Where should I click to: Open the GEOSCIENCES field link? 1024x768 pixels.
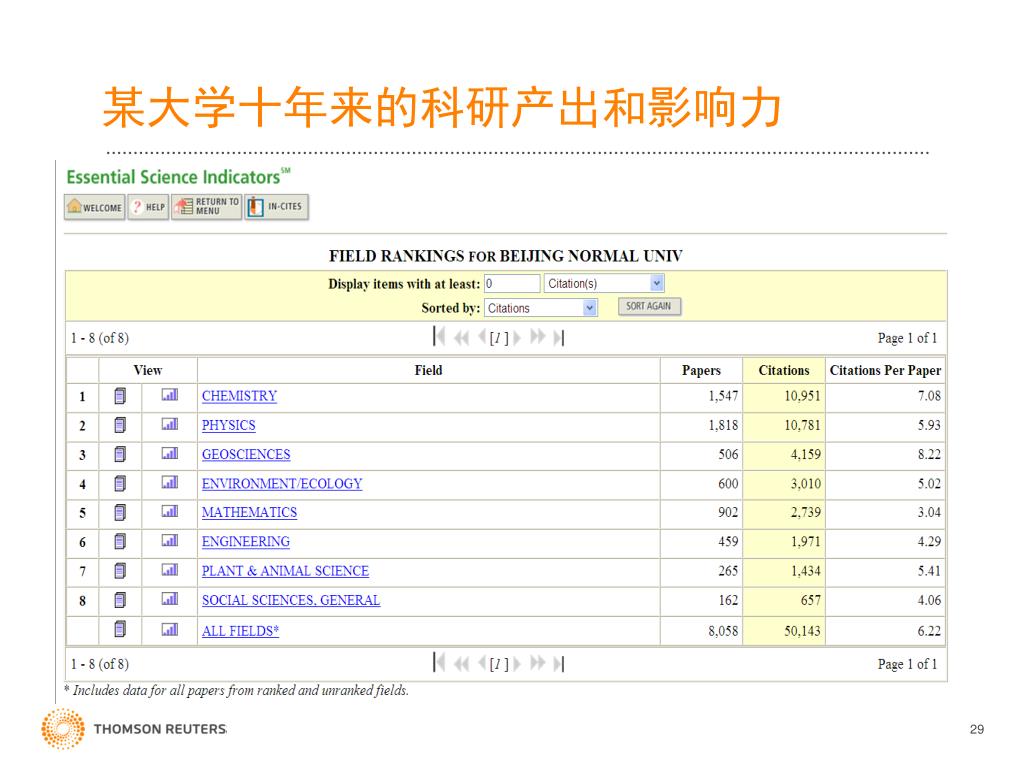coord(246,454)
